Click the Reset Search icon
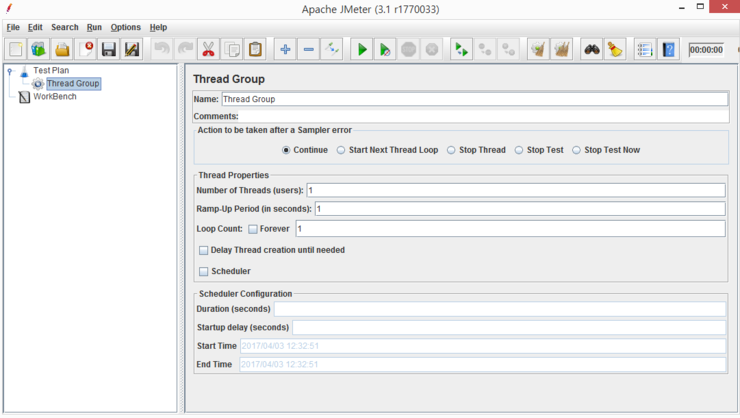 615,49
